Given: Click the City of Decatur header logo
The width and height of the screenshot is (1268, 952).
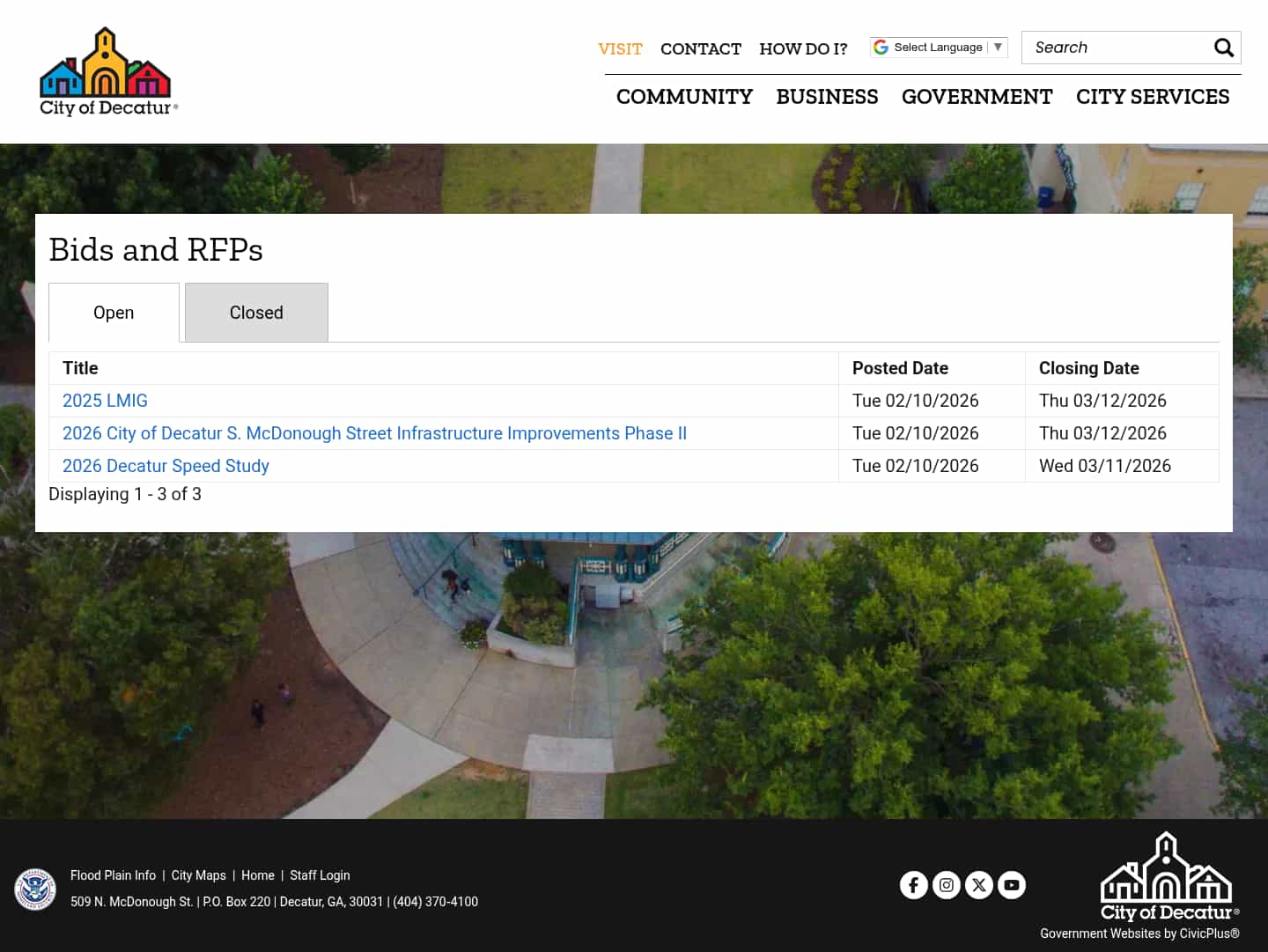Looking at the screenshot, I should pos(107,70).
